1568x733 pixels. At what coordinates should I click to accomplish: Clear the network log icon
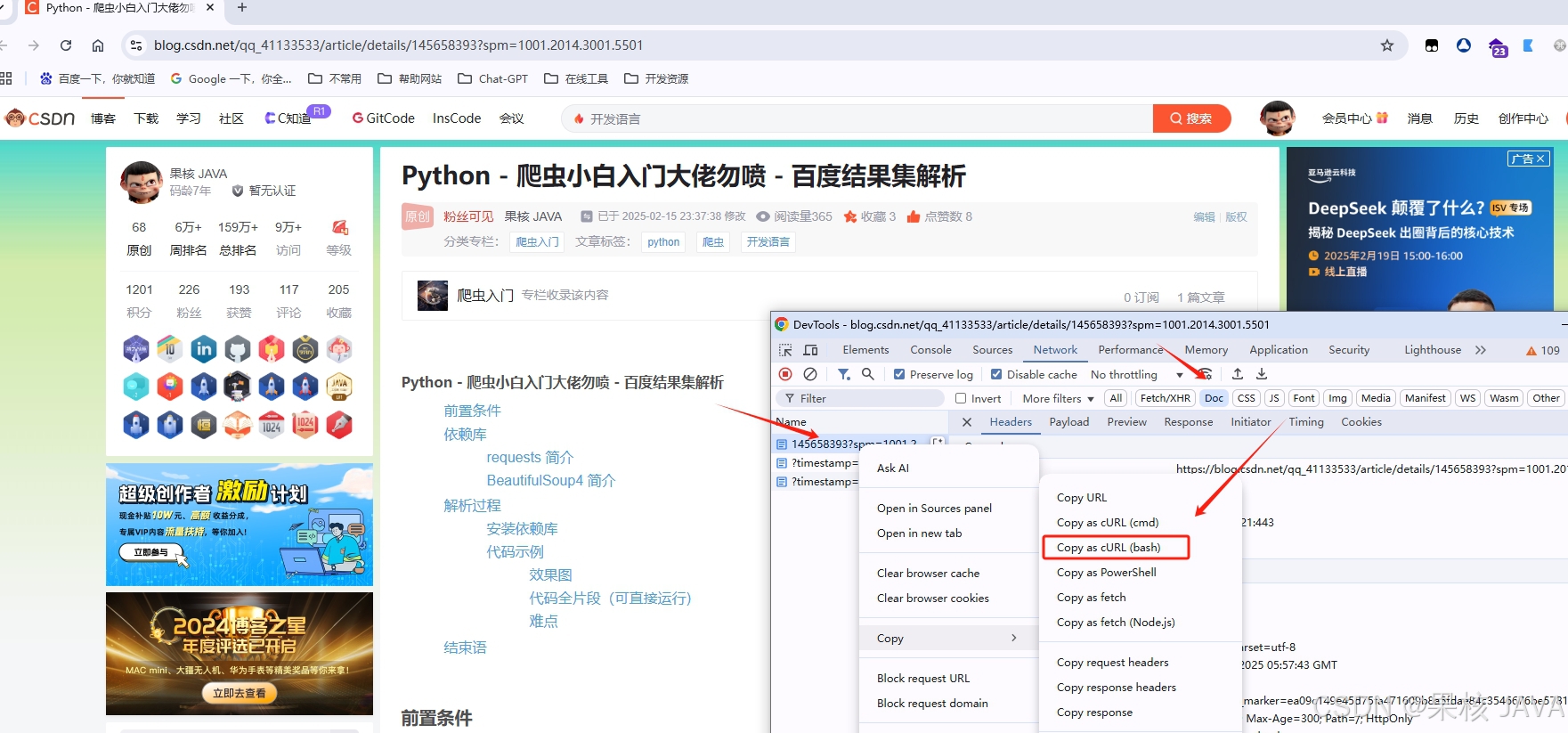810,374
